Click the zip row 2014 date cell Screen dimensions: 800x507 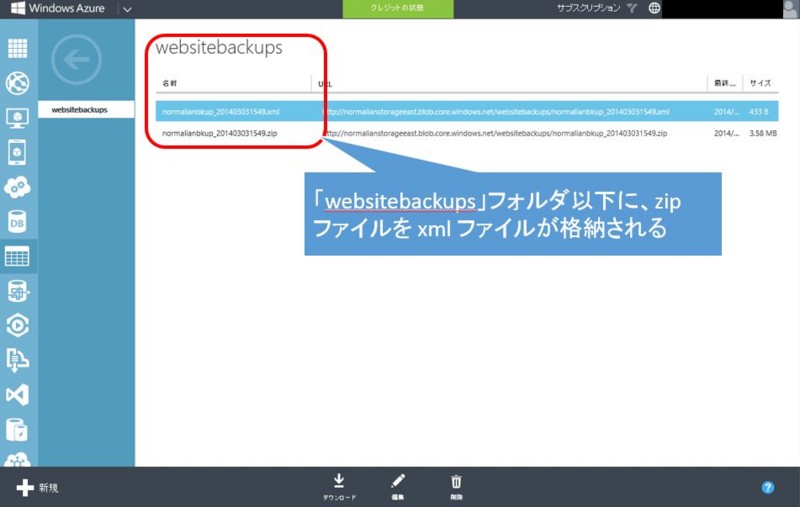point(727,133)
